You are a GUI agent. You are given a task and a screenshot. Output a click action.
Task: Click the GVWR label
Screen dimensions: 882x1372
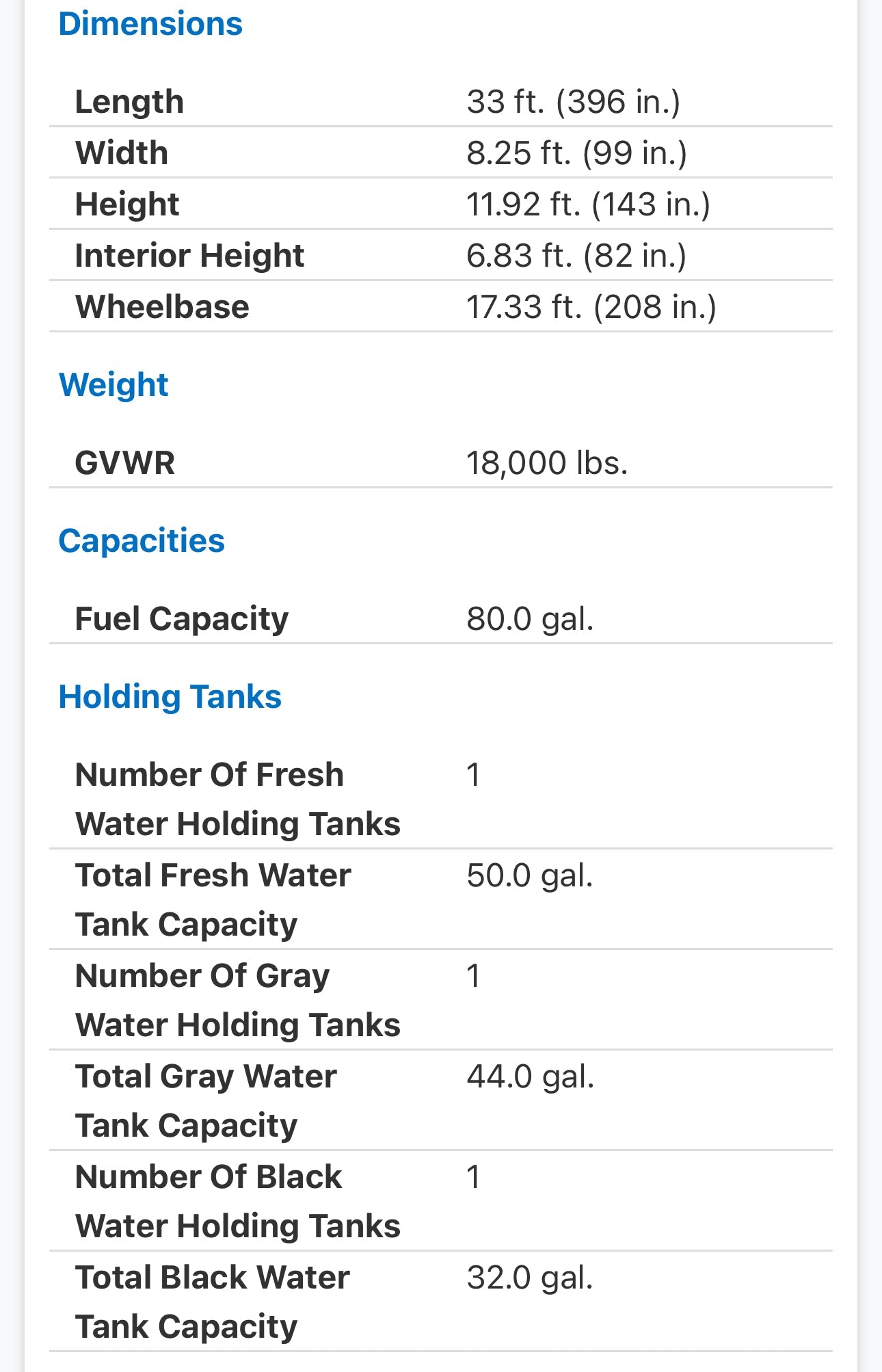[125, 463]
